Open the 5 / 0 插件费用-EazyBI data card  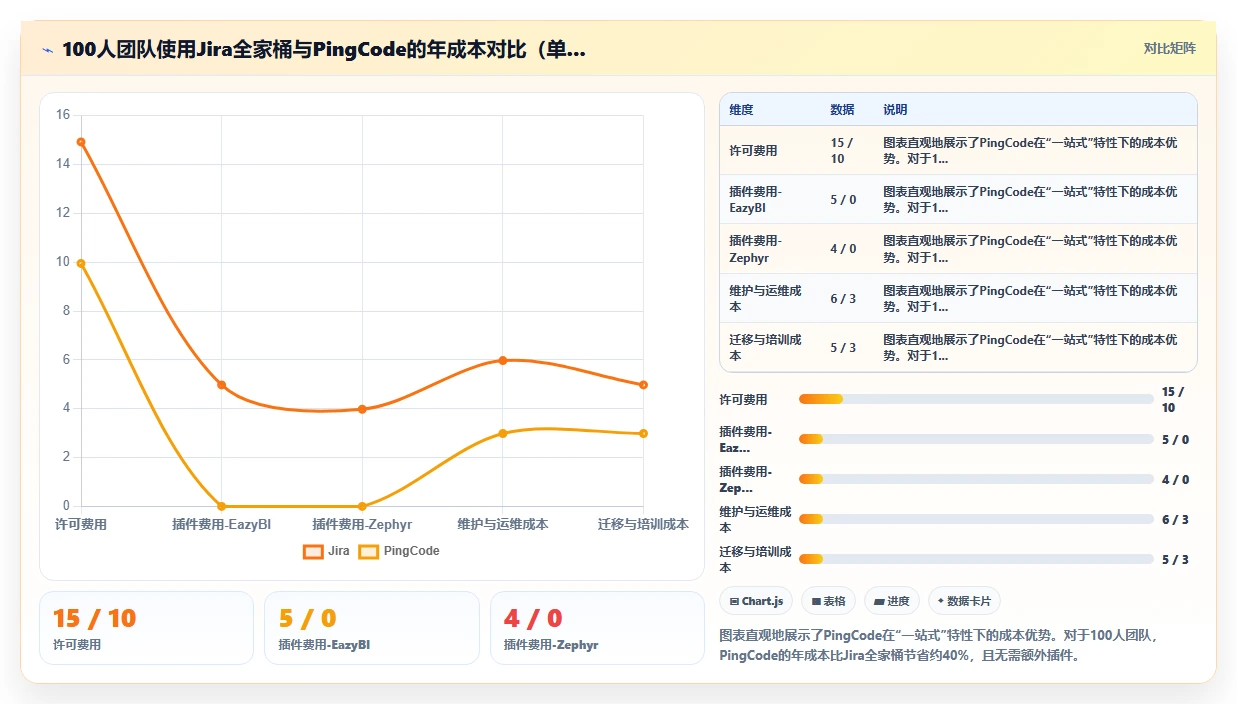[x=371, y=628]
